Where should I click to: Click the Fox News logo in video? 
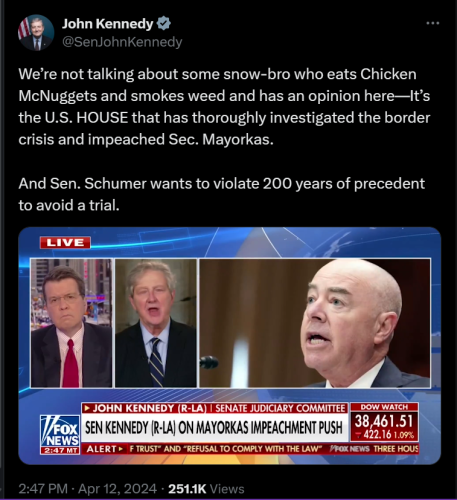tap(60, 431)
